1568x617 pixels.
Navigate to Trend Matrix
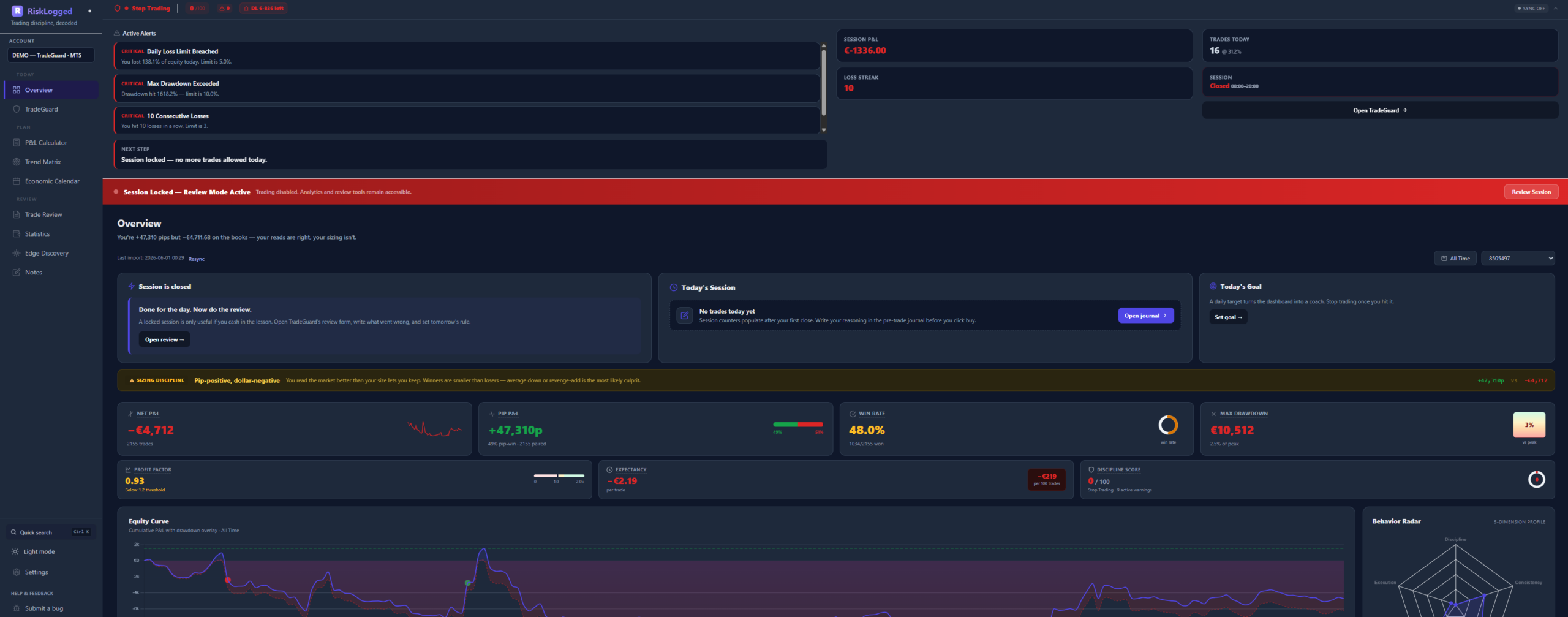pyautogui.click(x=51, y=162)
